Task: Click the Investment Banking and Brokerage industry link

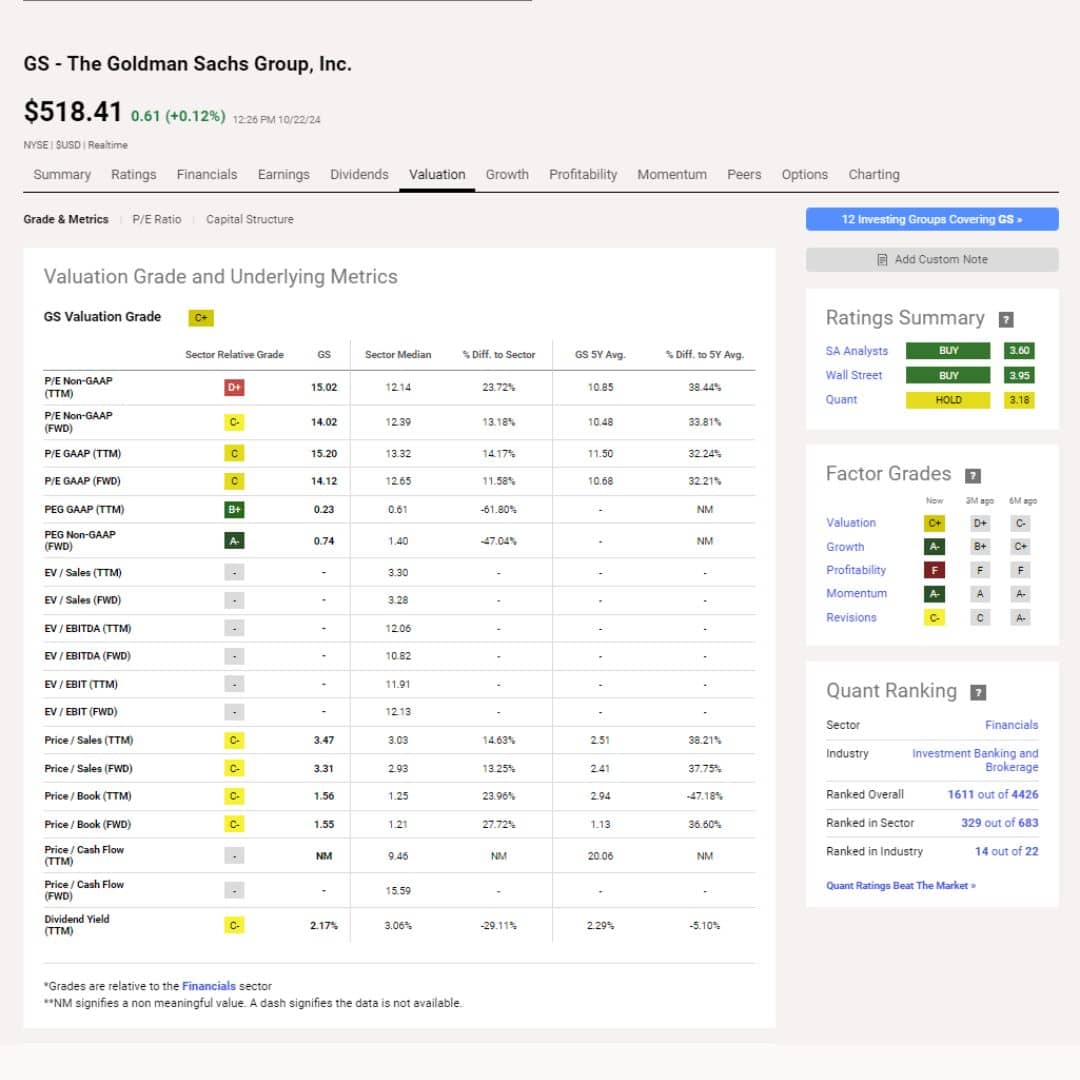Action: [x=975, y=760]
